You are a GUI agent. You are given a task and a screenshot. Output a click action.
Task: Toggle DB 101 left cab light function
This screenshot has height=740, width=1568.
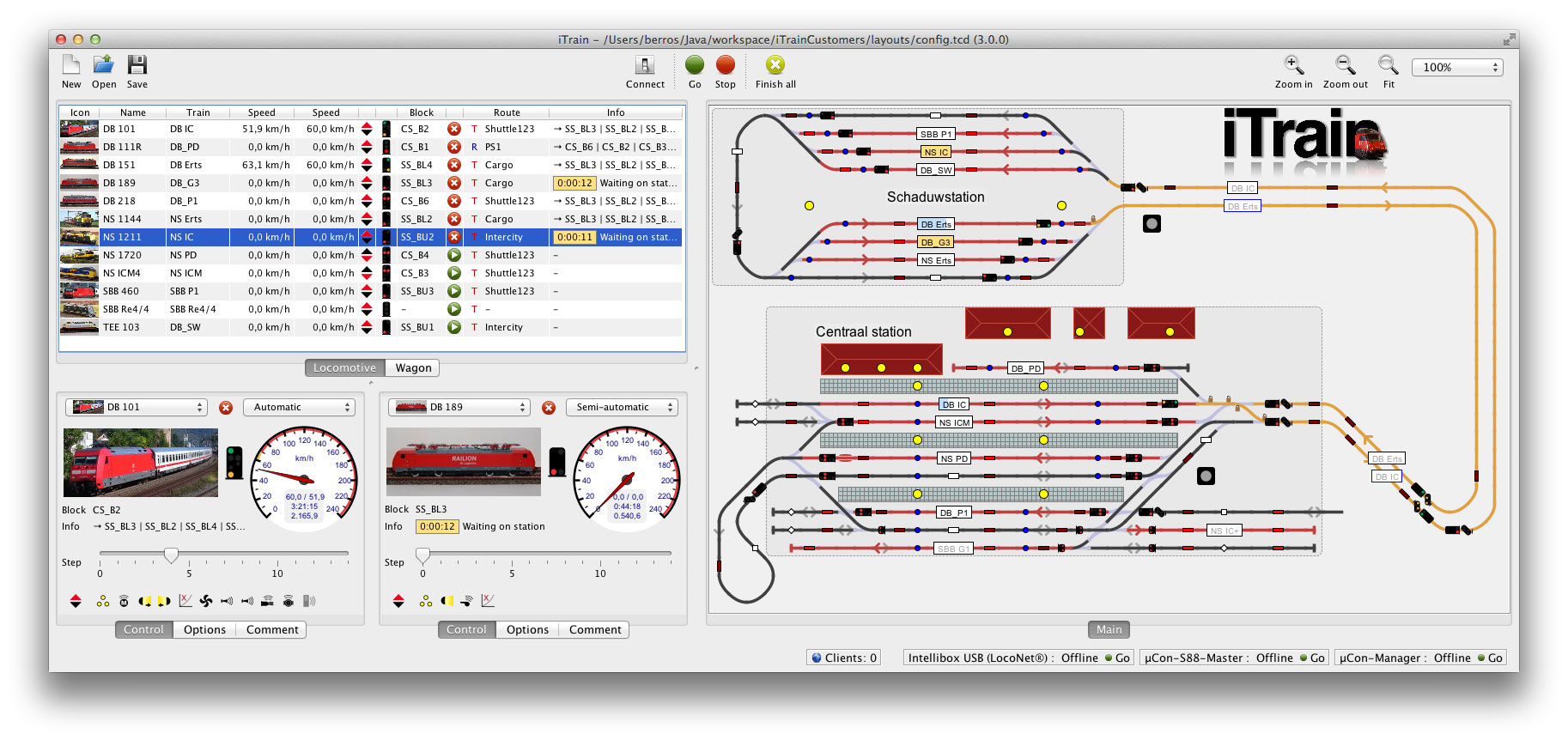144,601
